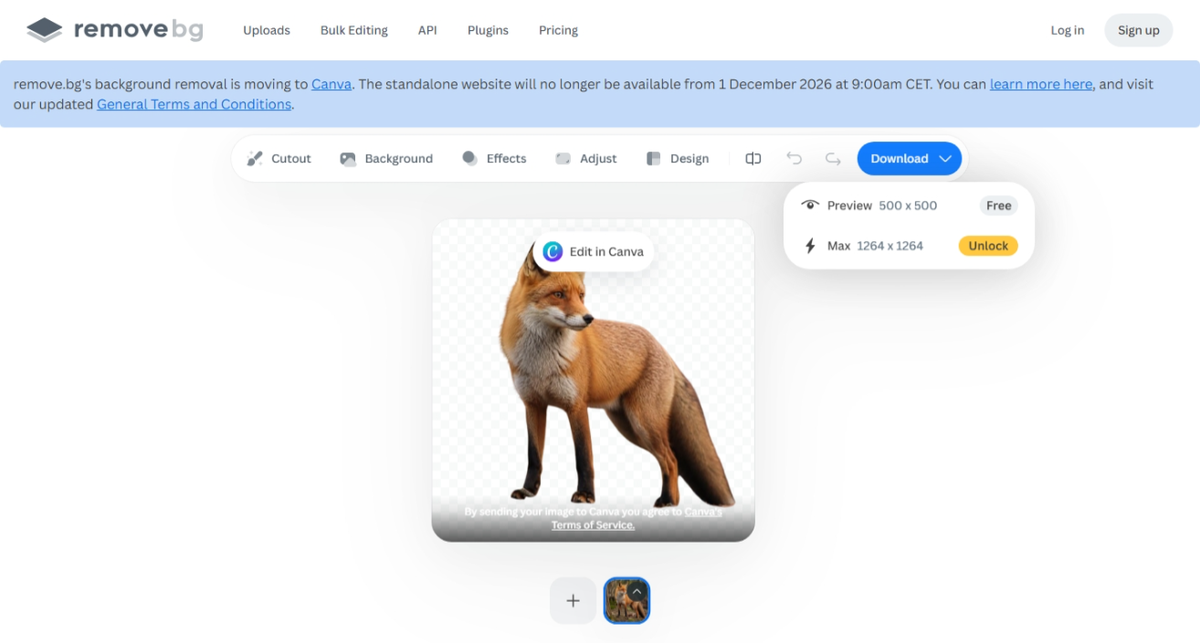Follow the Canva link in banner
The width and height of the screenshot is (1200, 643).
331,84
